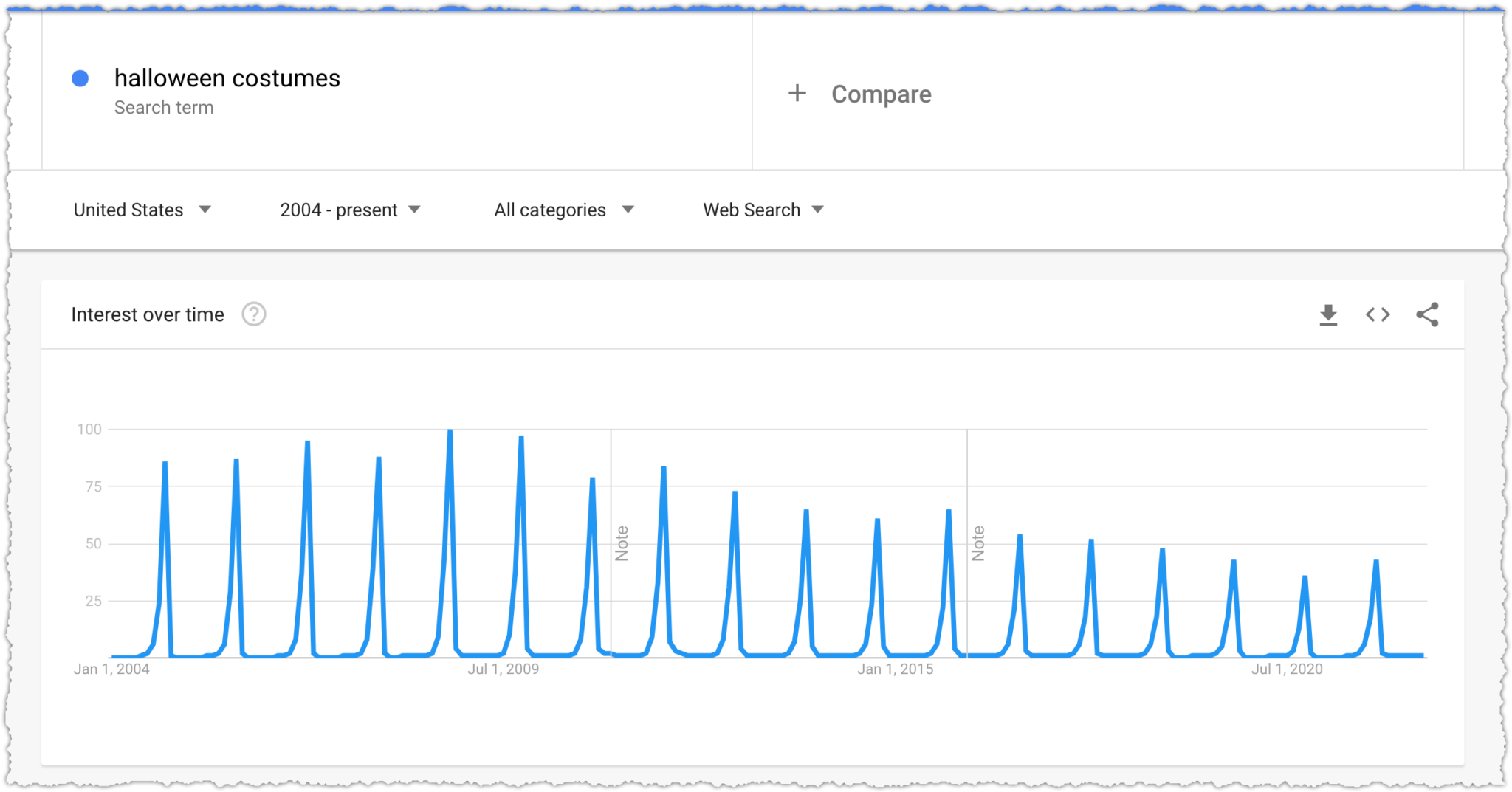1512x792 pixels.
Task: Click the Interest over time heading
Action: pyautogui.click(x=148, y=314)
